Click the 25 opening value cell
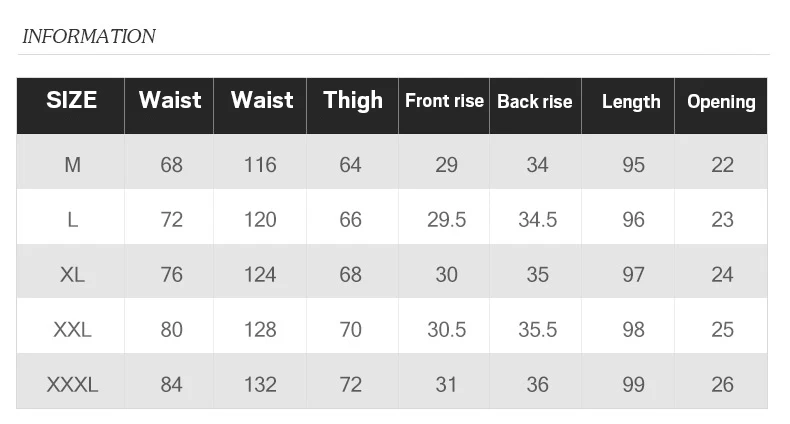Screen dimensions: 790x424 pyautogui.click(x=722, y=330)
